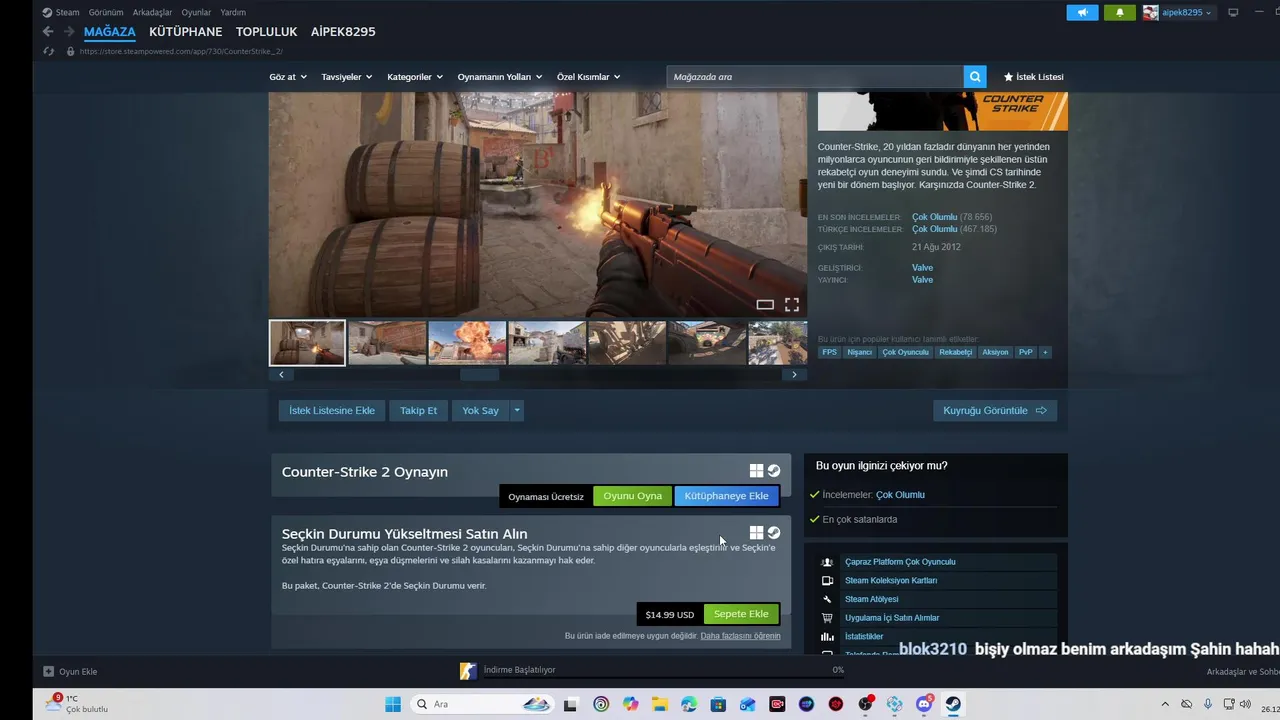This screenshot has height=720, width=1280.
Task: Open the announcements megaphone button
Action: point(1082,12)
